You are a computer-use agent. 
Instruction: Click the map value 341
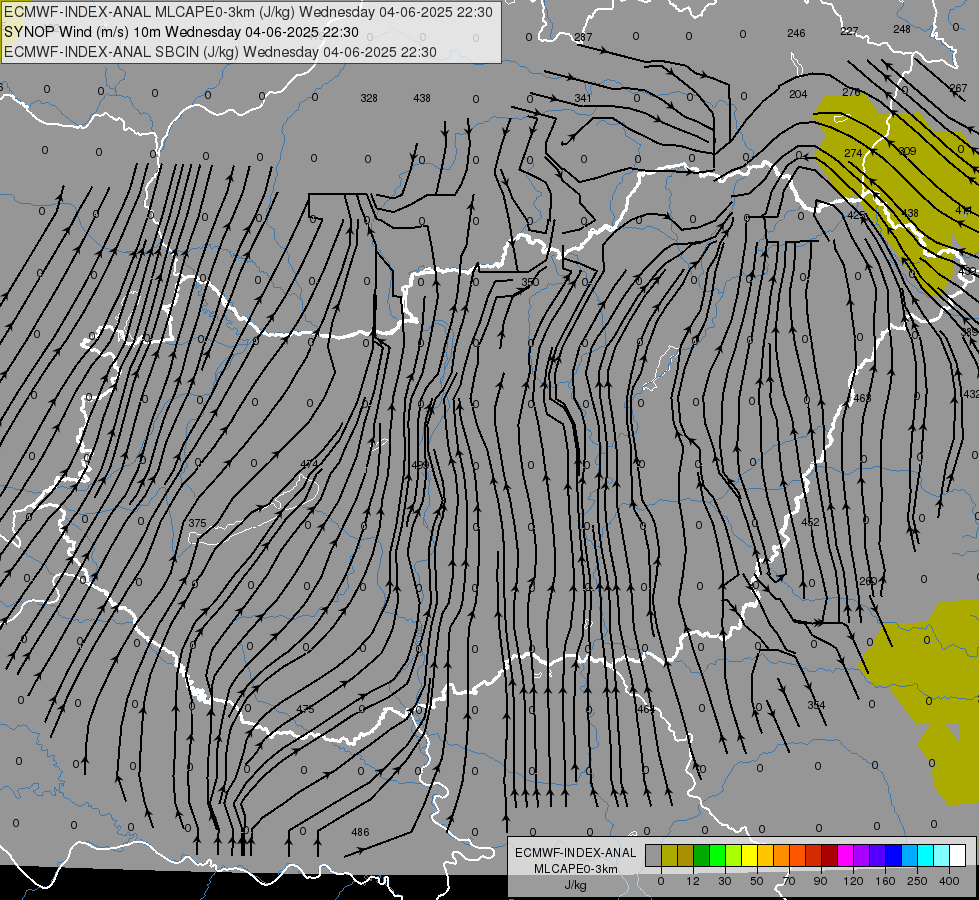[583, 99]
